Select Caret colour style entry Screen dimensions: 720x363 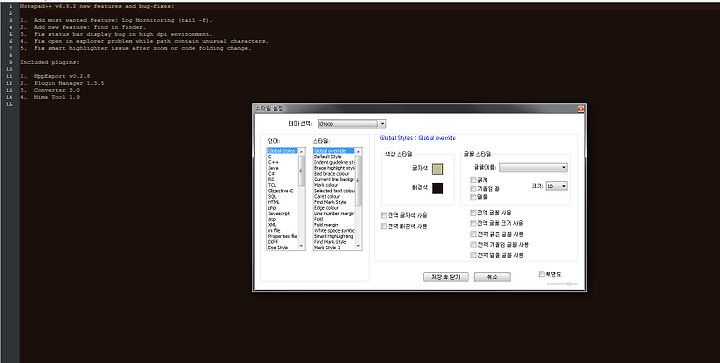click(334, 196)
